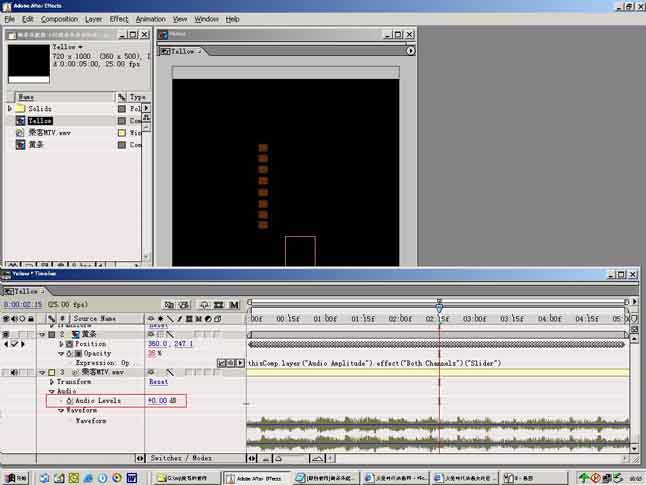Sort Project items by Type column
Screen dimensions: 646x485
138,97
